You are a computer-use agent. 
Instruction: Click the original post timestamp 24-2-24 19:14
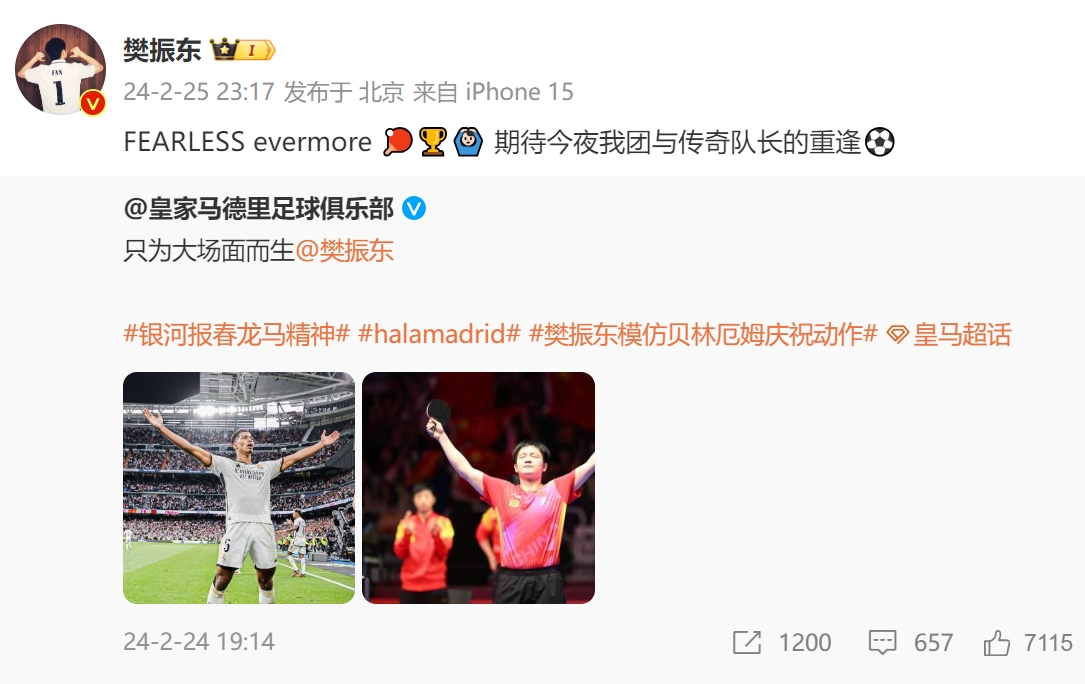[x=199, y=642]
